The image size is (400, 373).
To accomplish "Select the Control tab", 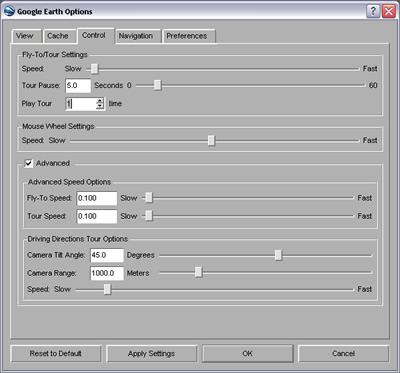I will click(95, 35).
